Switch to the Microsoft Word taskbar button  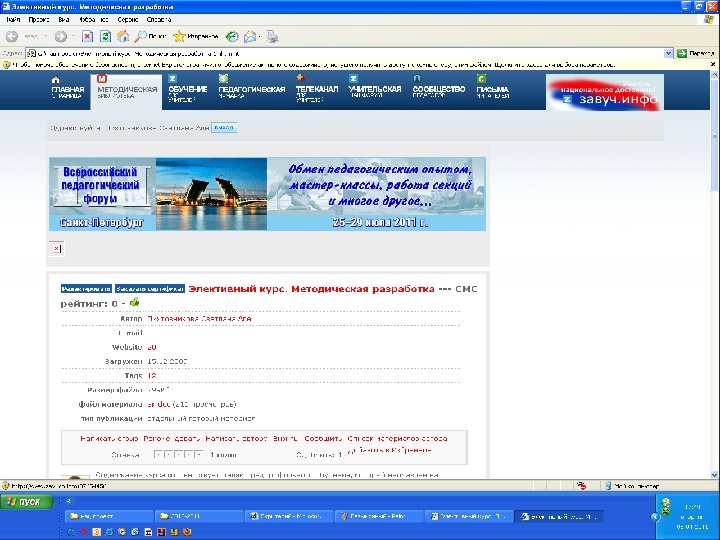(288, 516)
